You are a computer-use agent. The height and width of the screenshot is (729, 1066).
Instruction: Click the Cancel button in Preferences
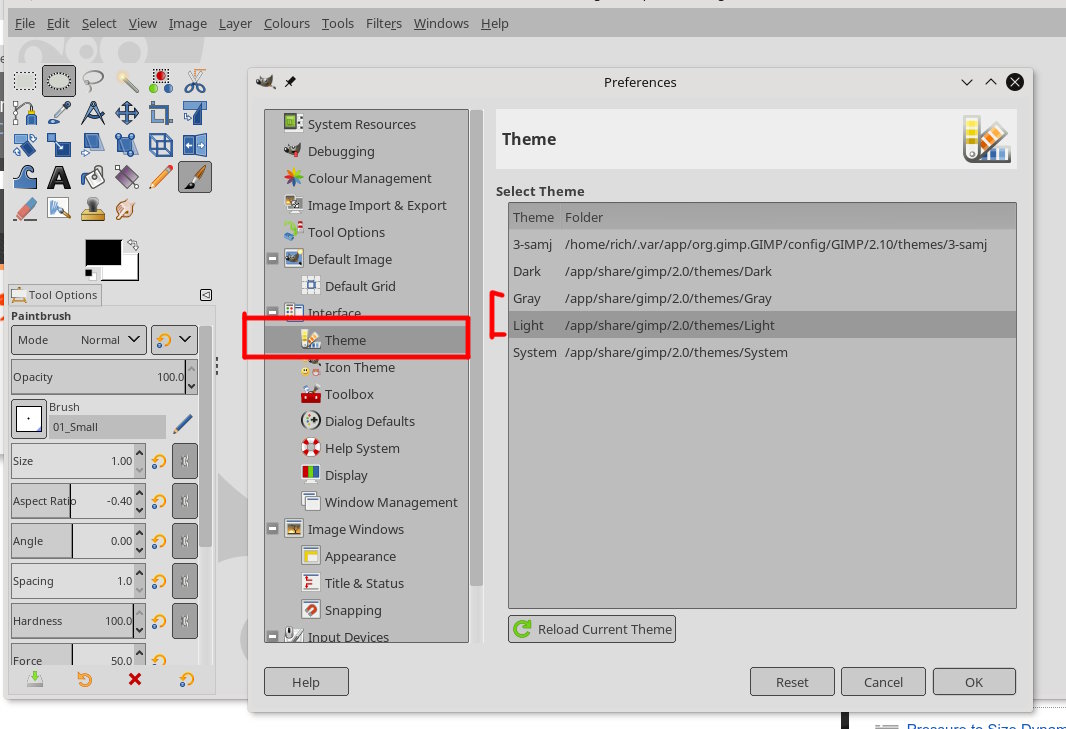883,681
